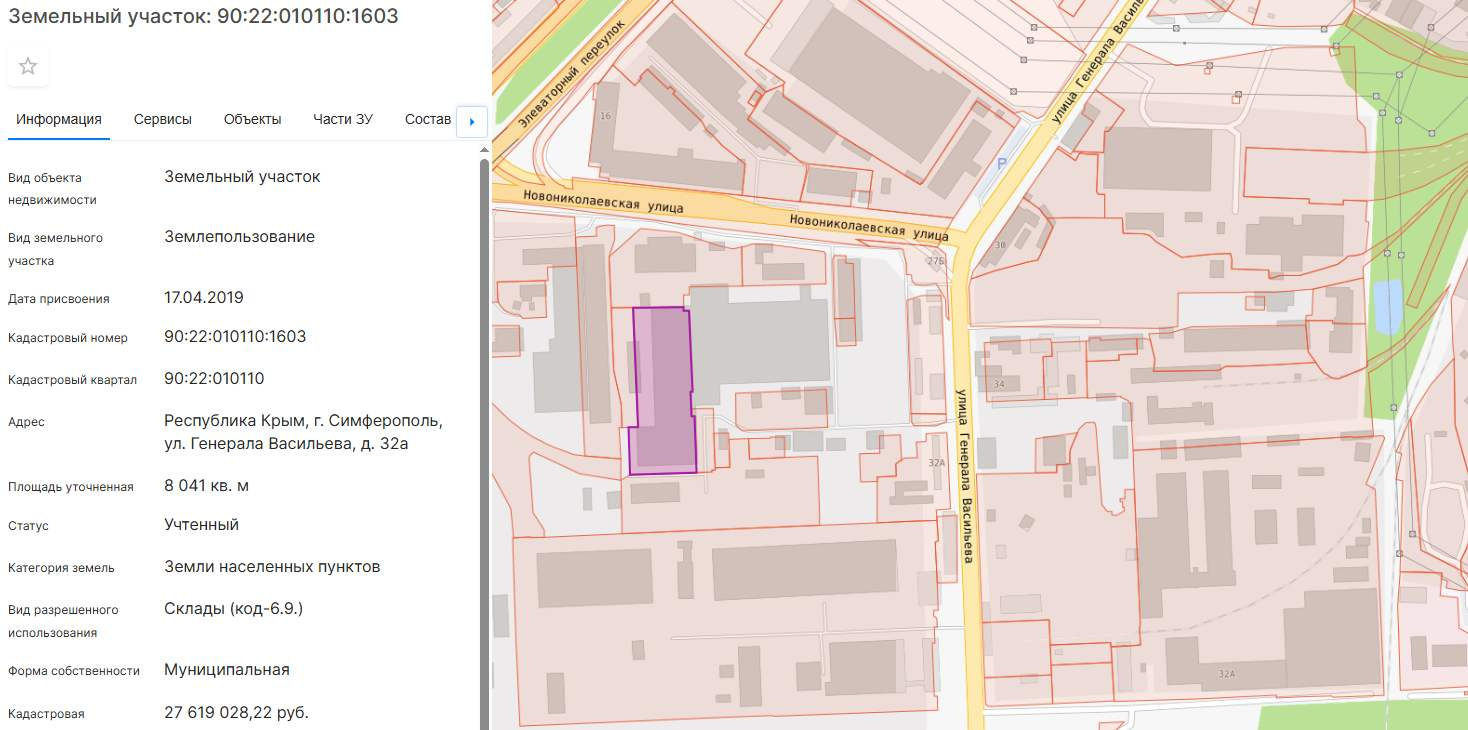Click the large gray building beside selected parcel
The width and height of the screenshot is (1468, 730).
[760, 340]
